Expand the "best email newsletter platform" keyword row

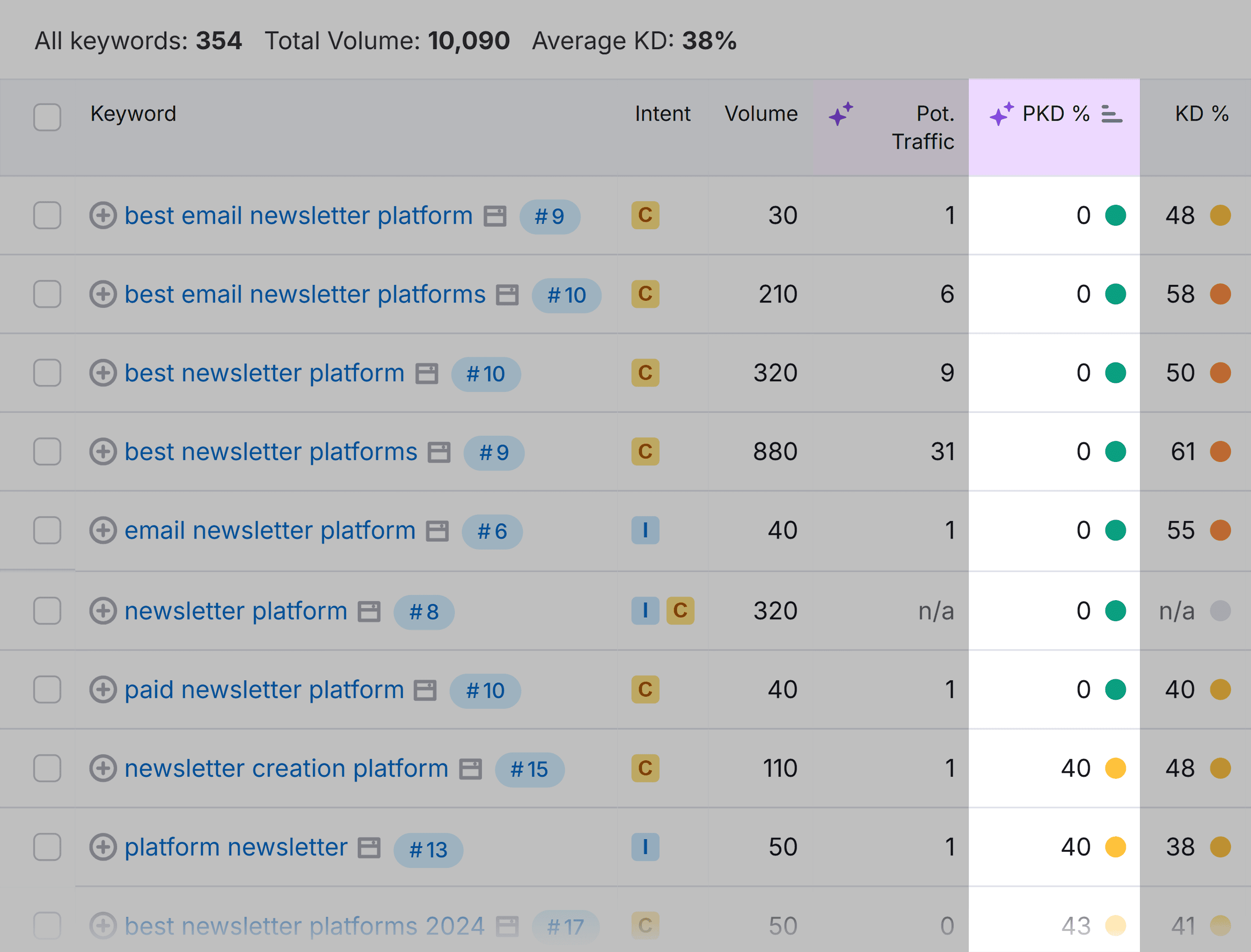pos(103,216)
